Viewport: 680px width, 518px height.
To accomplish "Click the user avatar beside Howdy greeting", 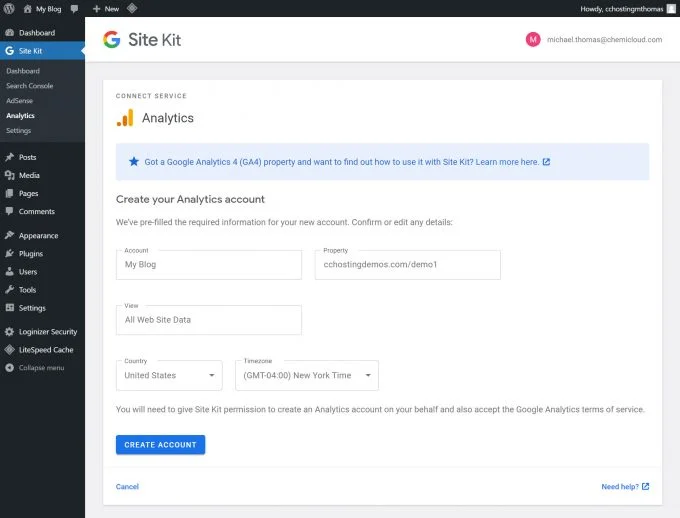I will point(671,9).
